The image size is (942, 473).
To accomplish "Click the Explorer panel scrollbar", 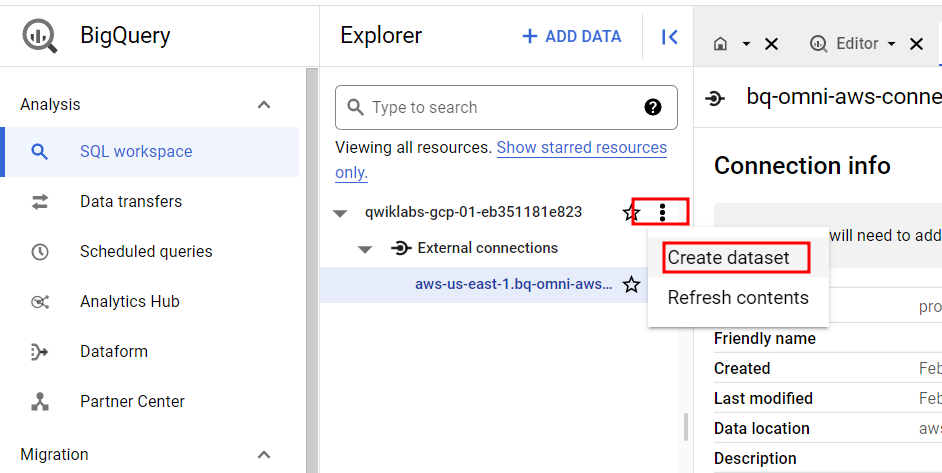I will click(685, 427).
